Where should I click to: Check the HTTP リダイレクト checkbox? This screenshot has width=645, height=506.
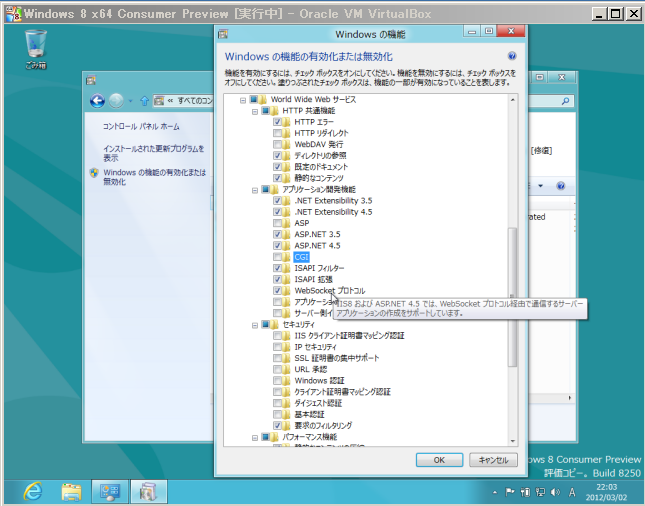277,133
